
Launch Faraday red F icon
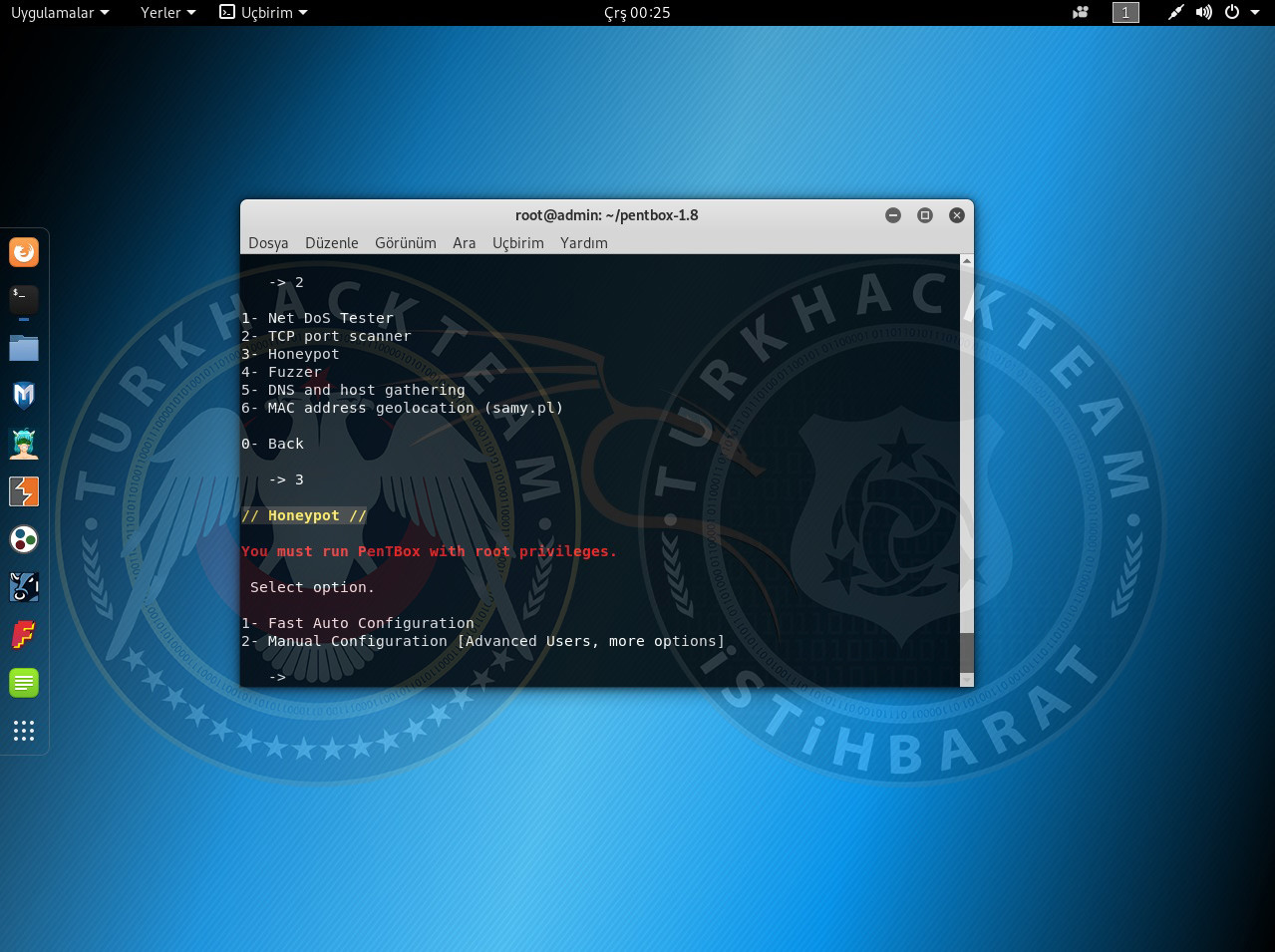coord(24,635)
